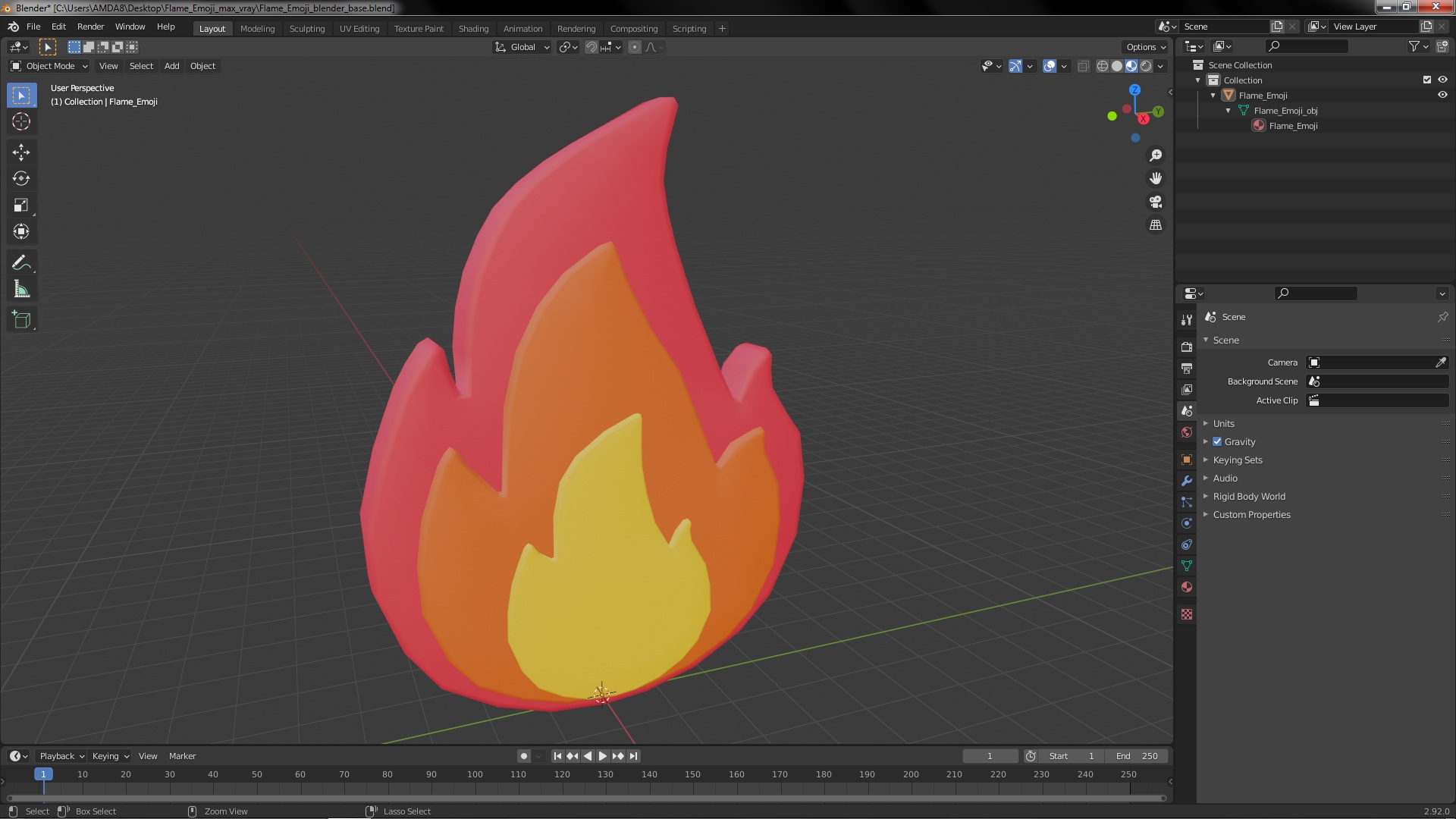Toggle snapping magnet icon
Image resolution: width=1456 pixels, height=819 pixels.
click(591, 47)
